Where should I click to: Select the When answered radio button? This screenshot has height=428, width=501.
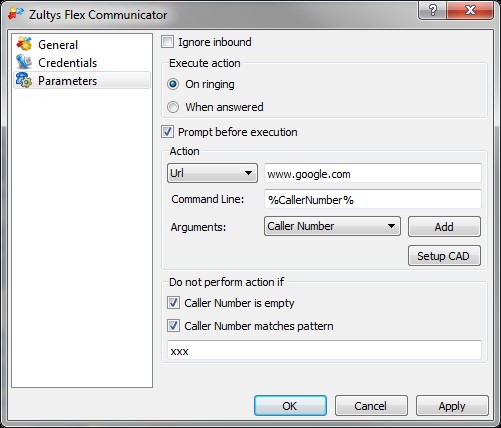coord(173,107)
